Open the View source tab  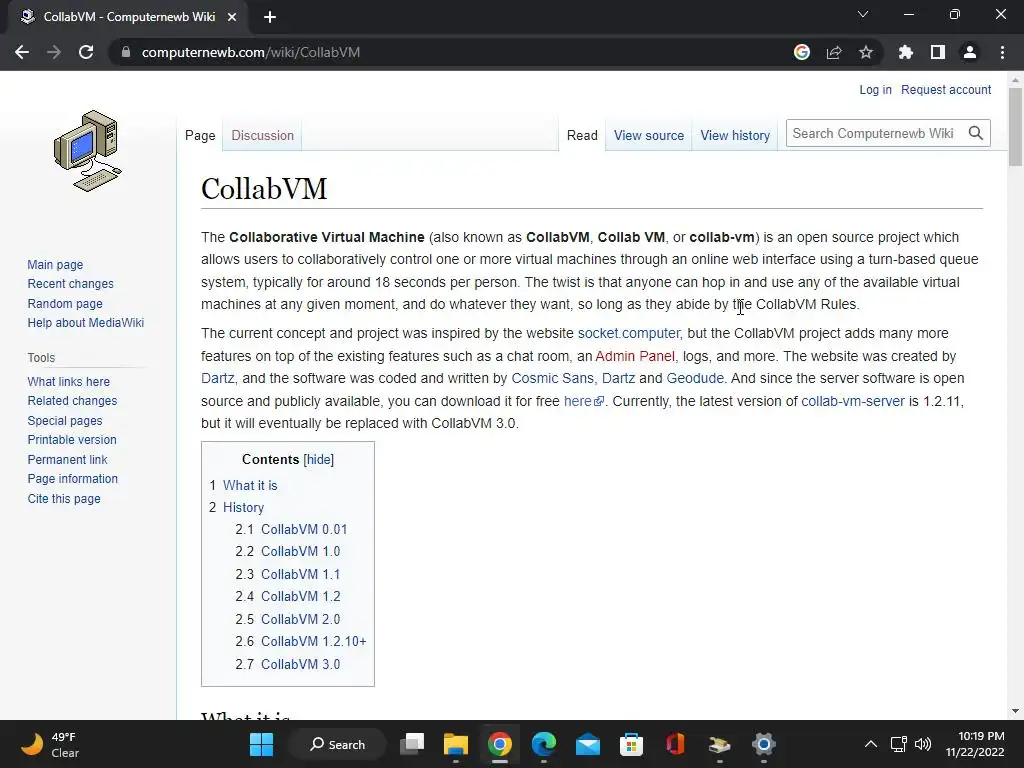click(648, 135)
